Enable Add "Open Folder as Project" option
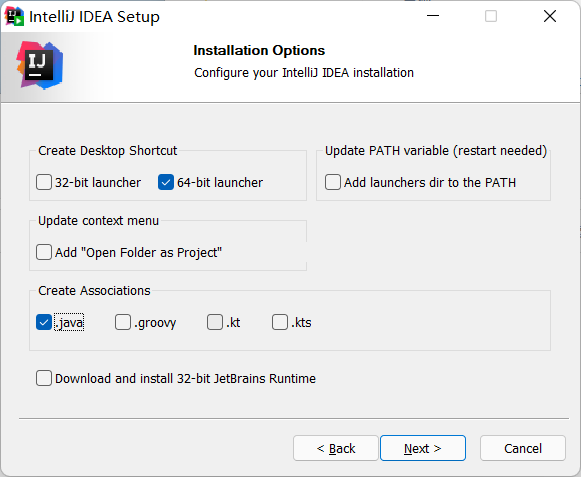 pos(44,252)
